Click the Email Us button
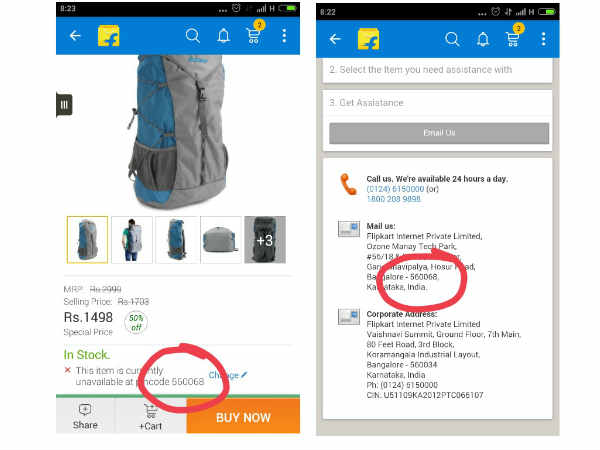 point(439,133)
